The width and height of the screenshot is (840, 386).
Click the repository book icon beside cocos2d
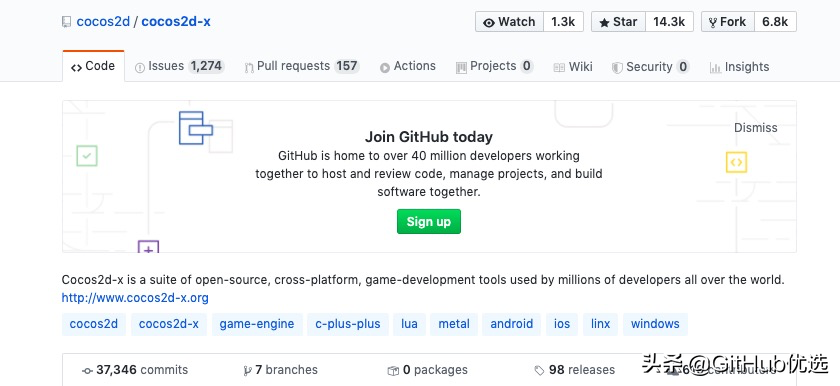coord(66,22)
